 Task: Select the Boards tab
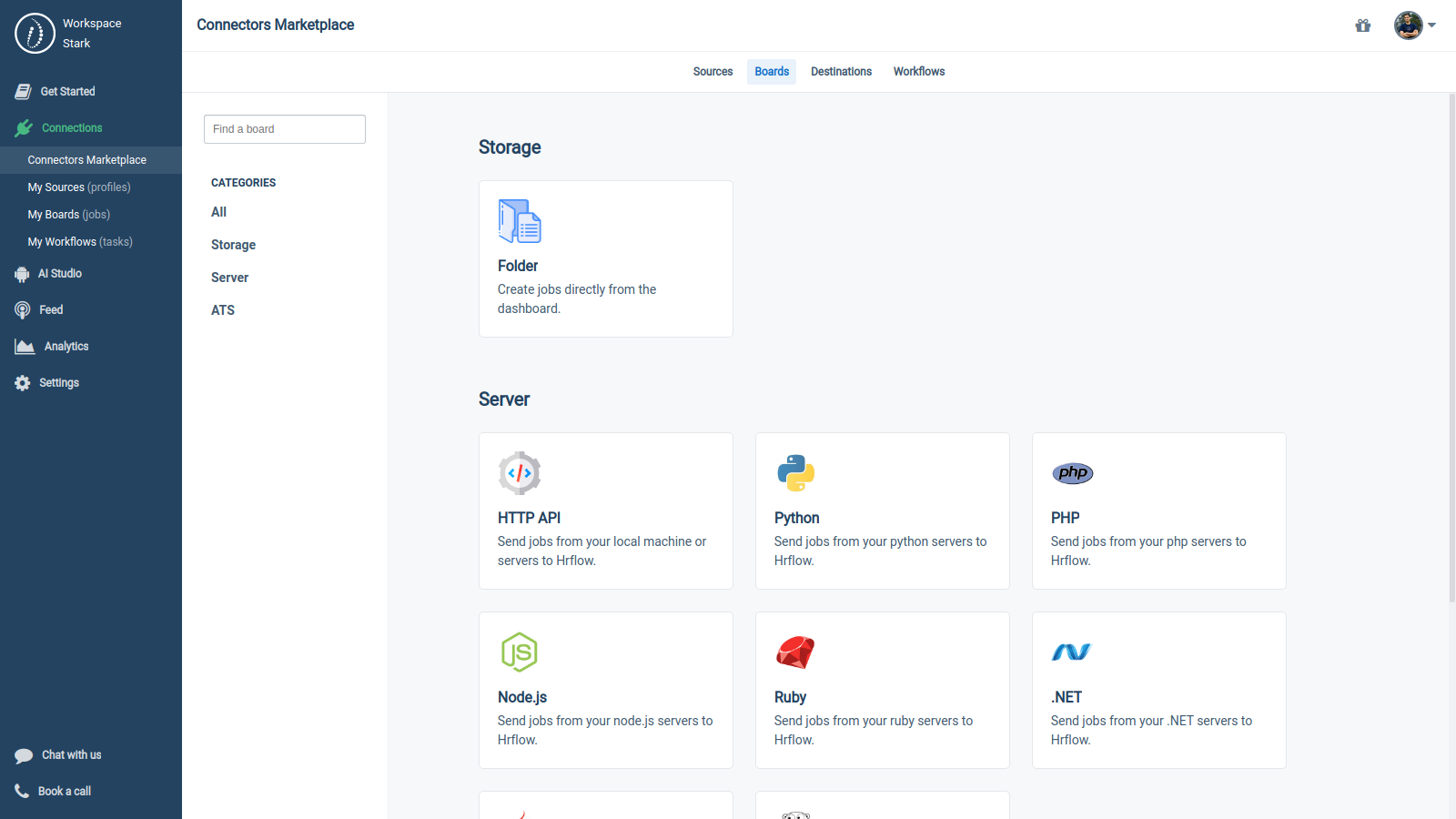[772, 72]
